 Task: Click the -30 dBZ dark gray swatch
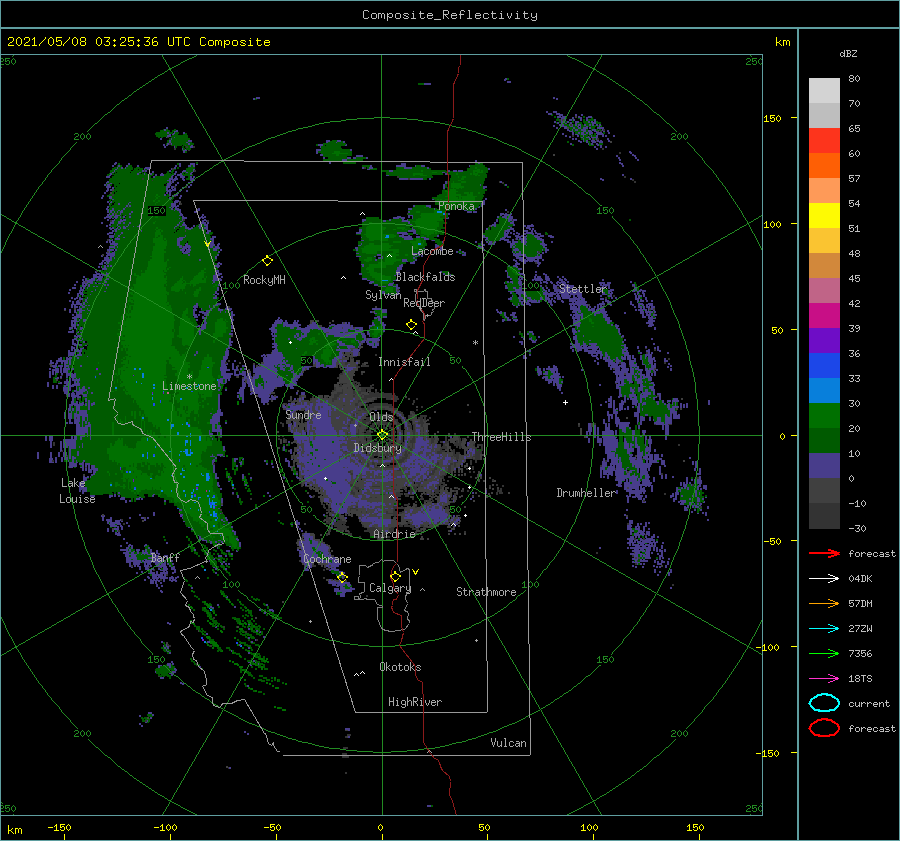[824, 516]
